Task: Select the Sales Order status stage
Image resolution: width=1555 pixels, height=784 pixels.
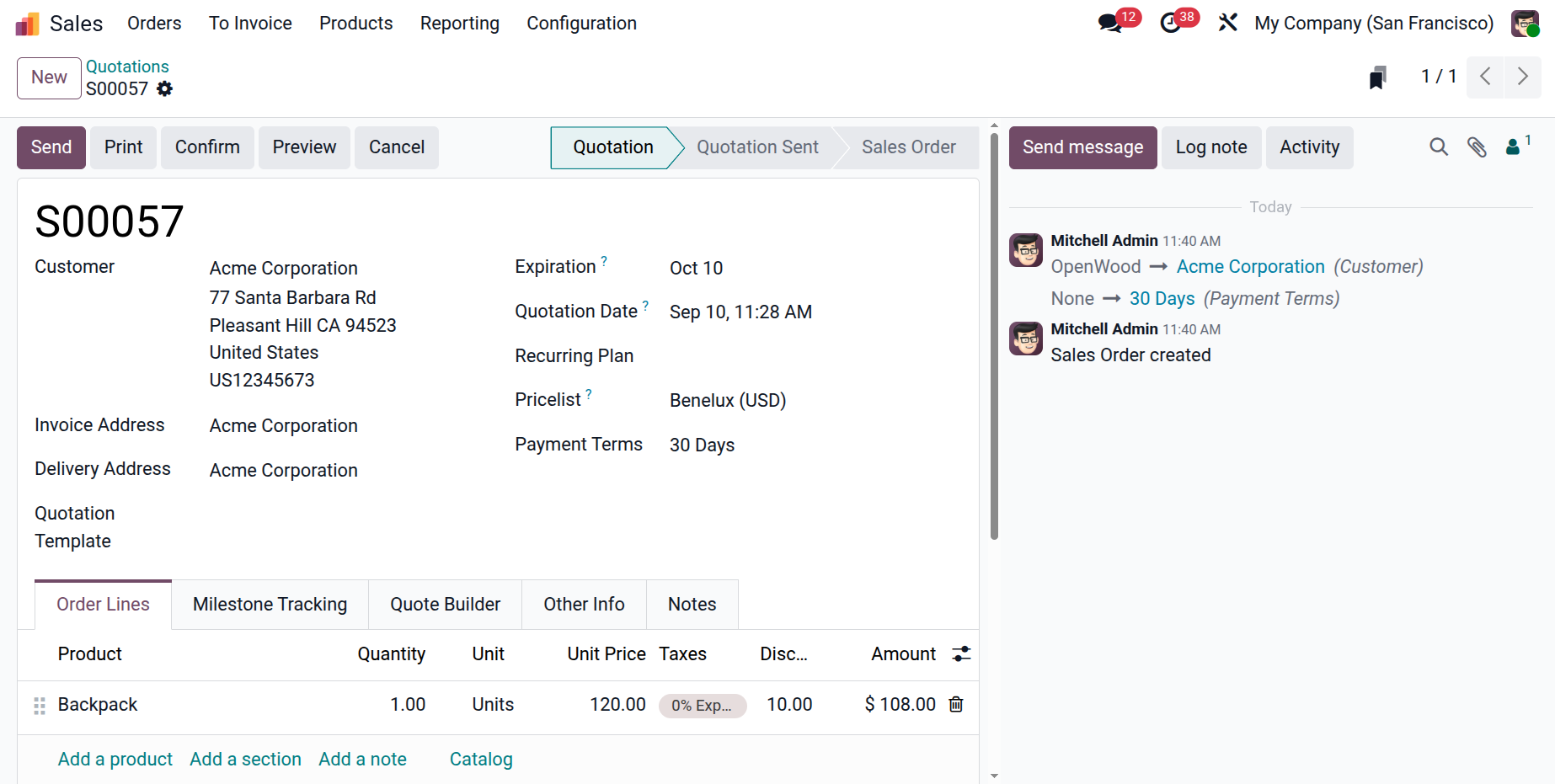Action: pyautogui.click(x=908, y=147)
